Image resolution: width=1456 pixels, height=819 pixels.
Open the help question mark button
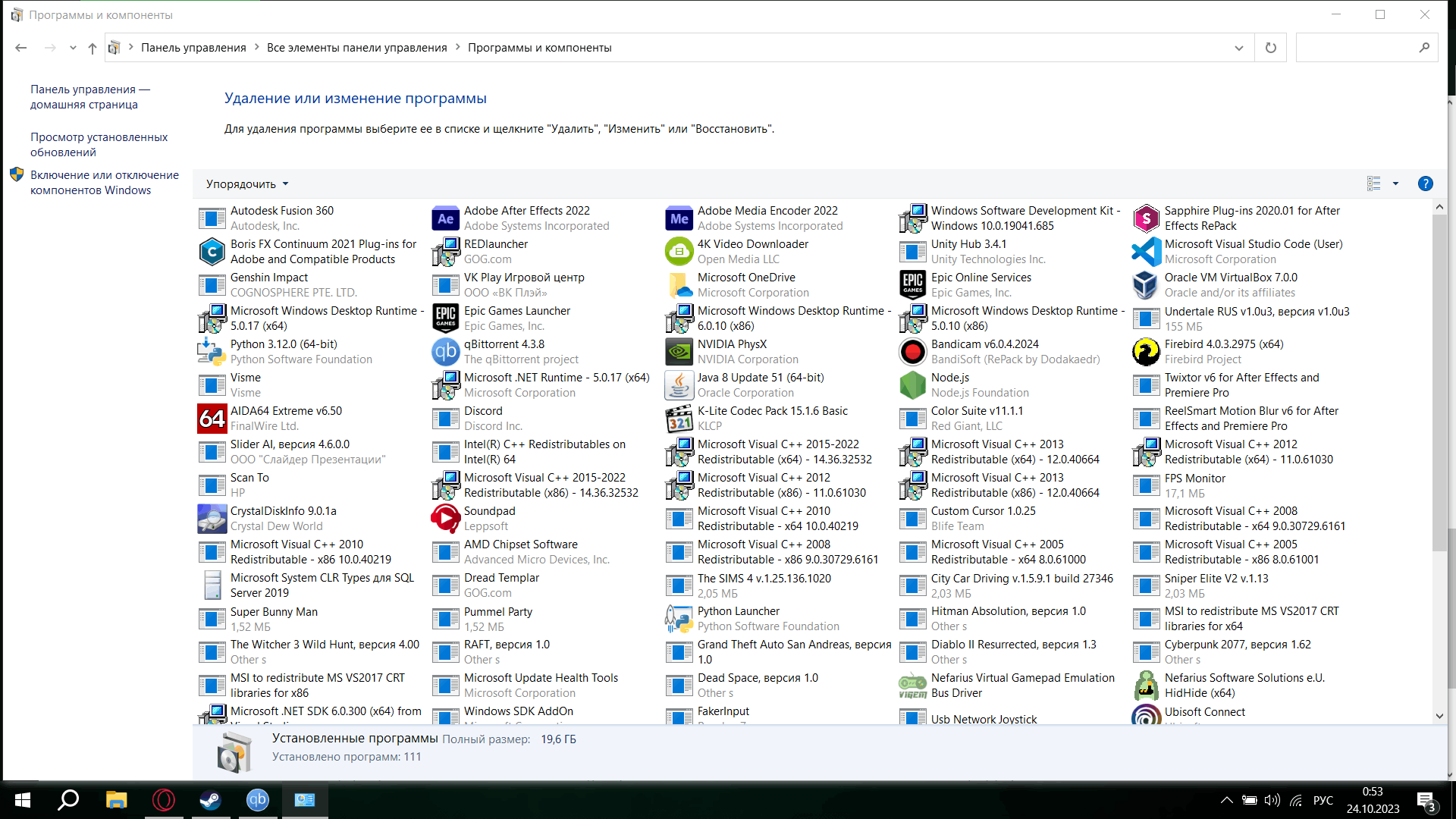[1426, 184]
